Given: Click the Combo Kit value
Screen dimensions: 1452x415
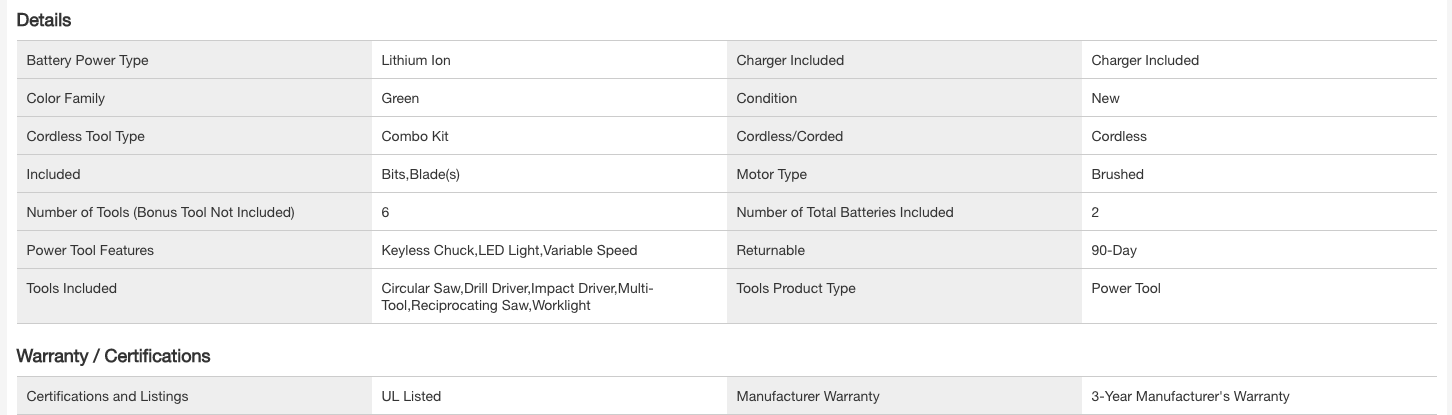Looking at the screenshot, I should click(415, 136).
